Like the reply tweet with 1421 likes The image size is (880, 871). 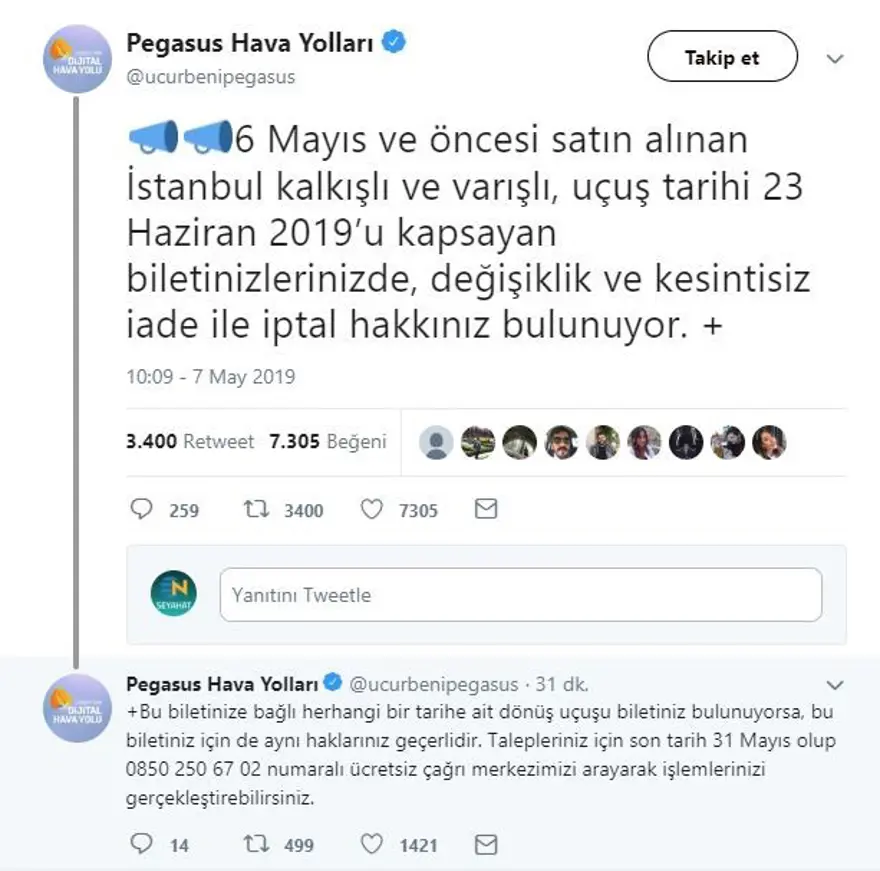pos(372,845)
